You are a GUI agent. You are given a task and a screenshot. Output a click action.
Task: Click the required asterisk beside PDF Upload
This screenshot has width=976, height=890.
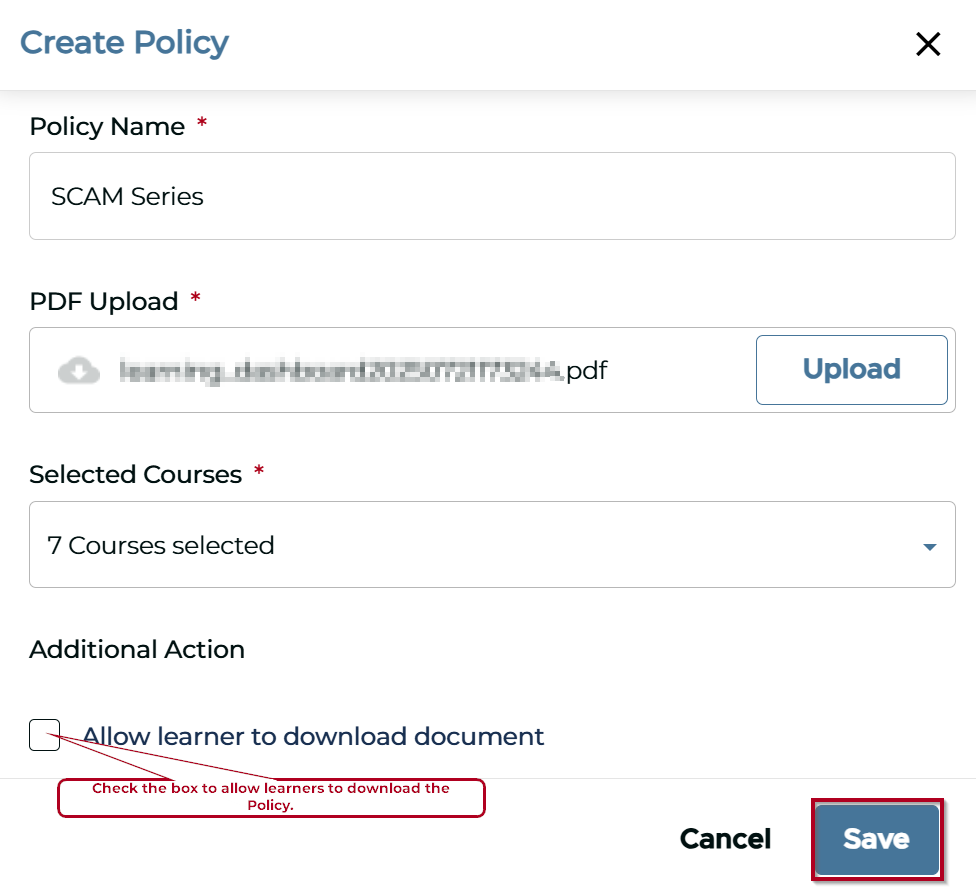195,298
